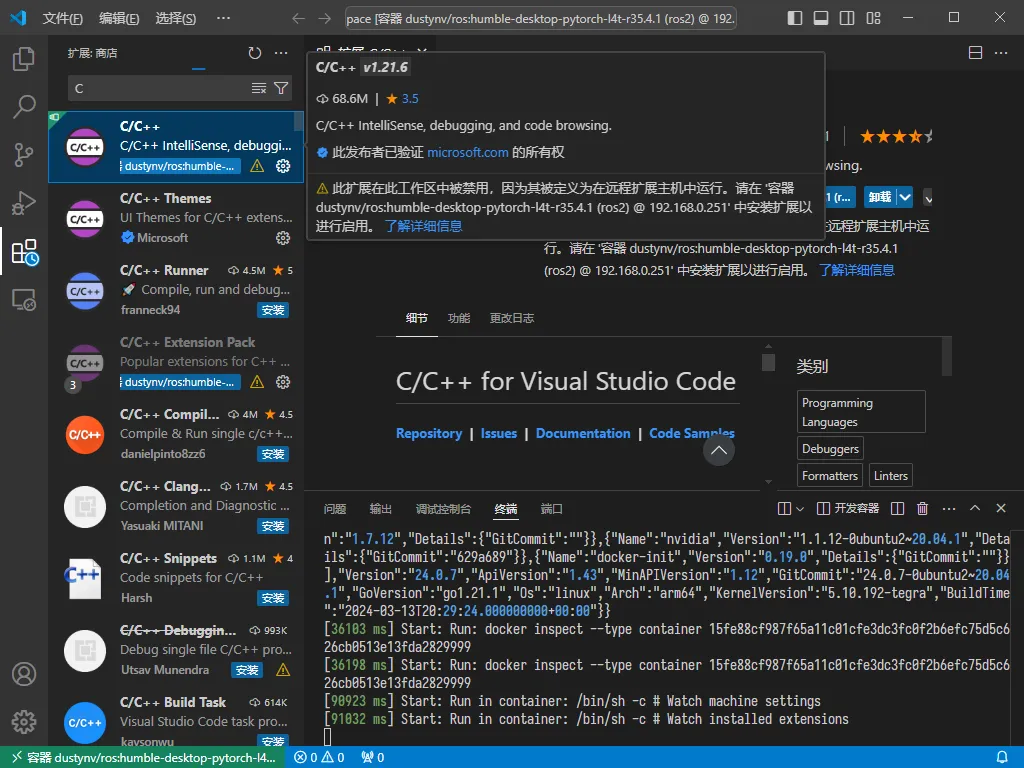Go forward using title bar arrow

point(325,18)
